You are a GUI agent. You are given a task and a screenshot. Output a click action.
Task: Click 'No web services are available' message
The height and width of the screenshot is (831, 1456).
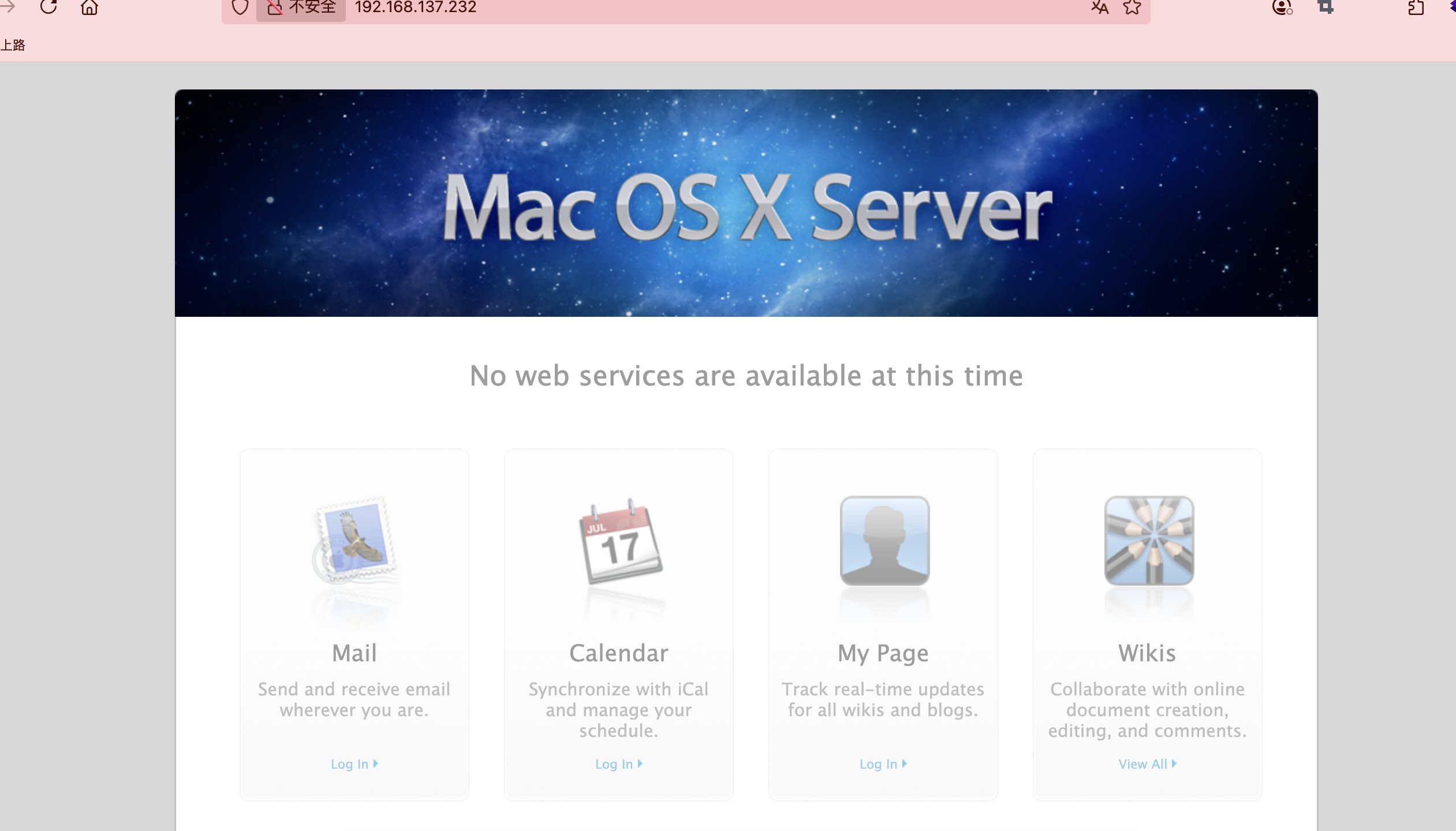point(746,376)
